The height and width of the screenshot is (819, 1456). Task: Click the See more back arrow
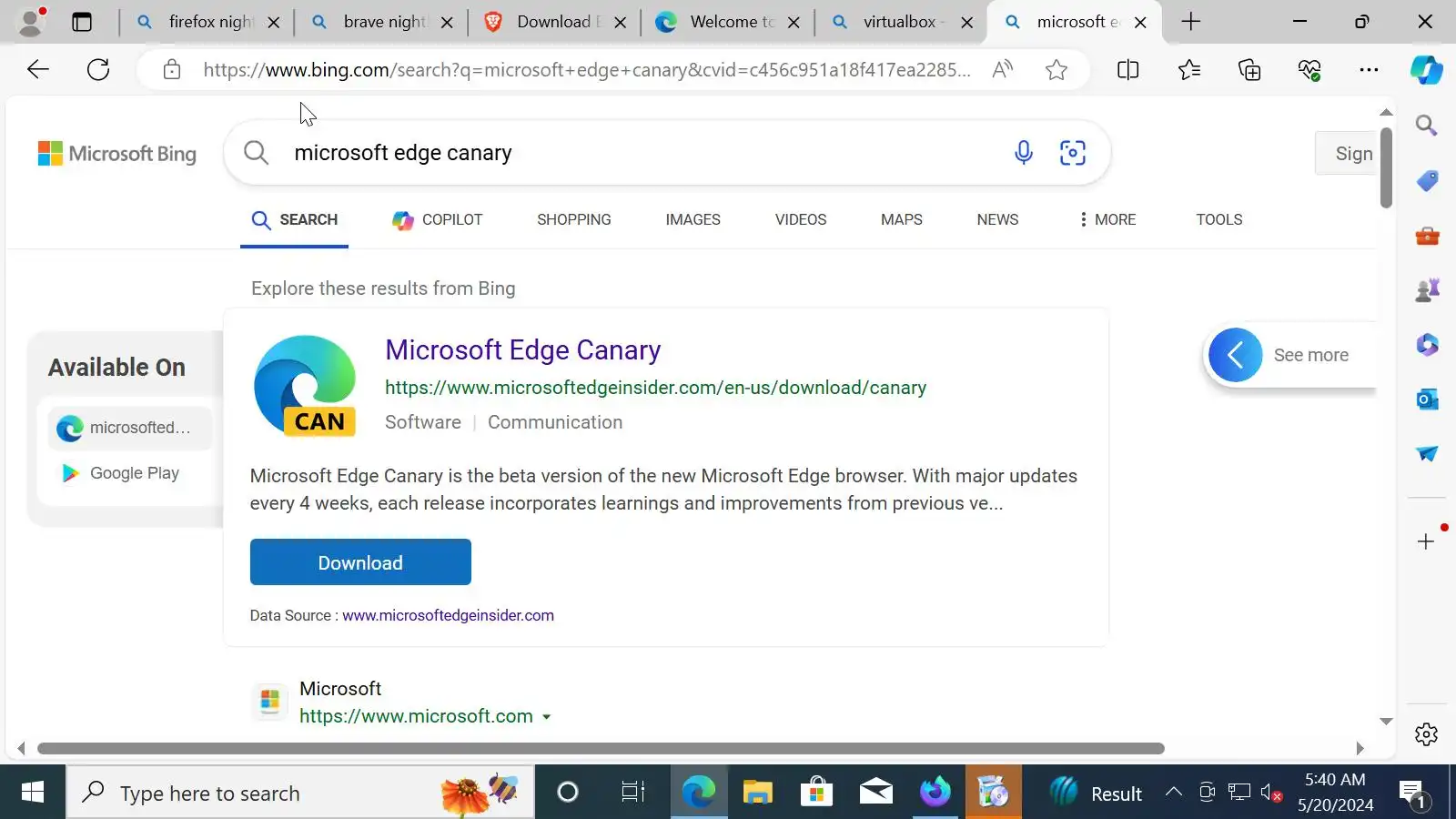1235,355
